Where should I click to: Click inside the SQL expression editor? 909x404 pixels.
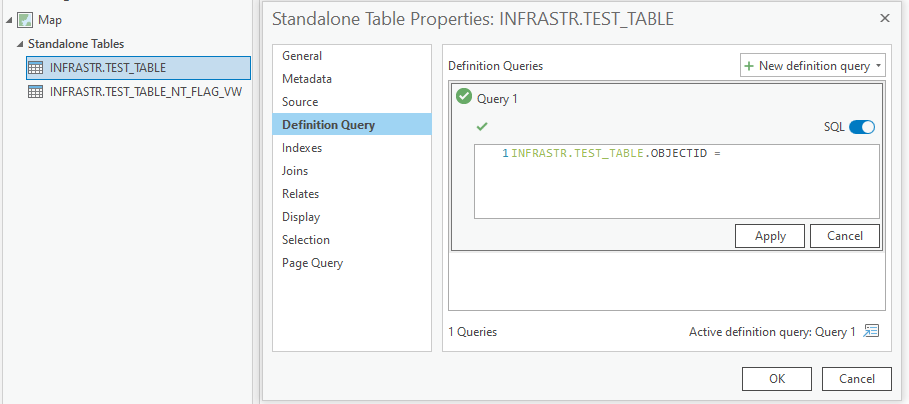coord(676,185)
